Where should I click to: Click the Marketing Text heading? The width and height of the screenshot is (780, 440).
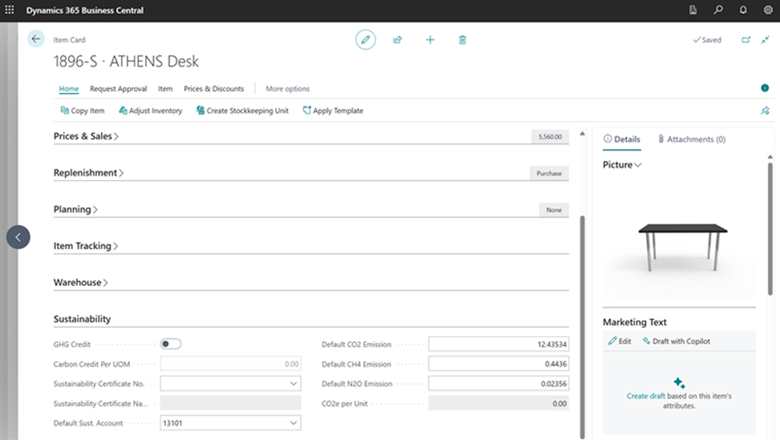635,322
